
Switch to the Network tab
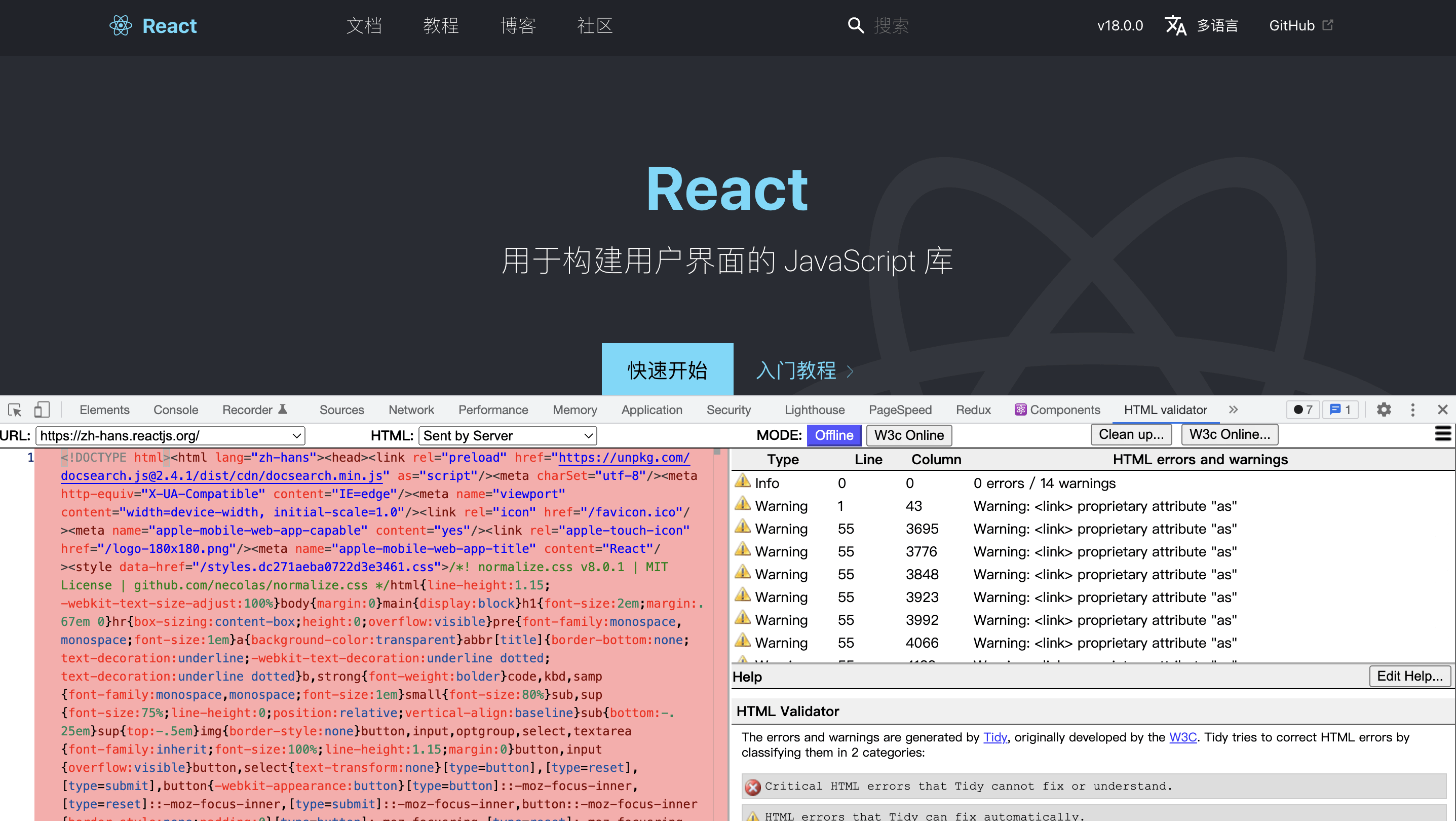(411, 410)
